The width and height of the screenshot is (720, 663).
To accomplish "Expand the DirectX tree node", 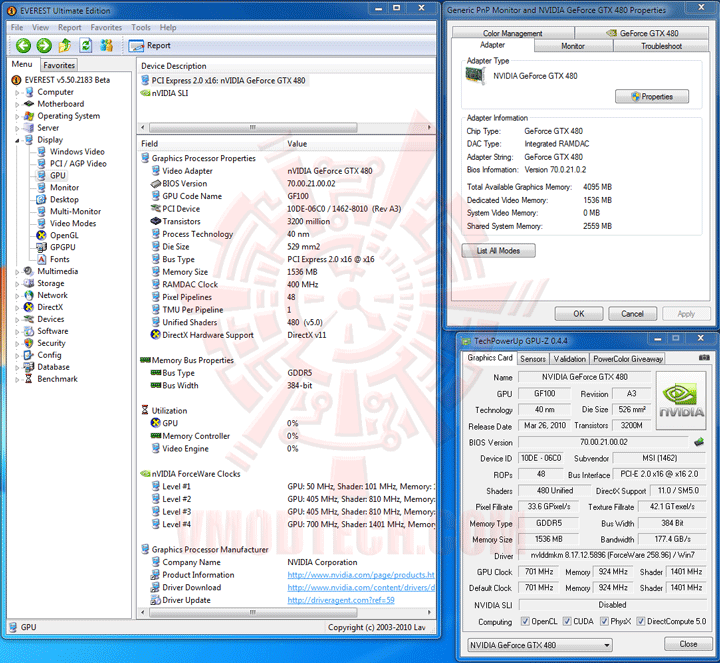I will 17,308.
